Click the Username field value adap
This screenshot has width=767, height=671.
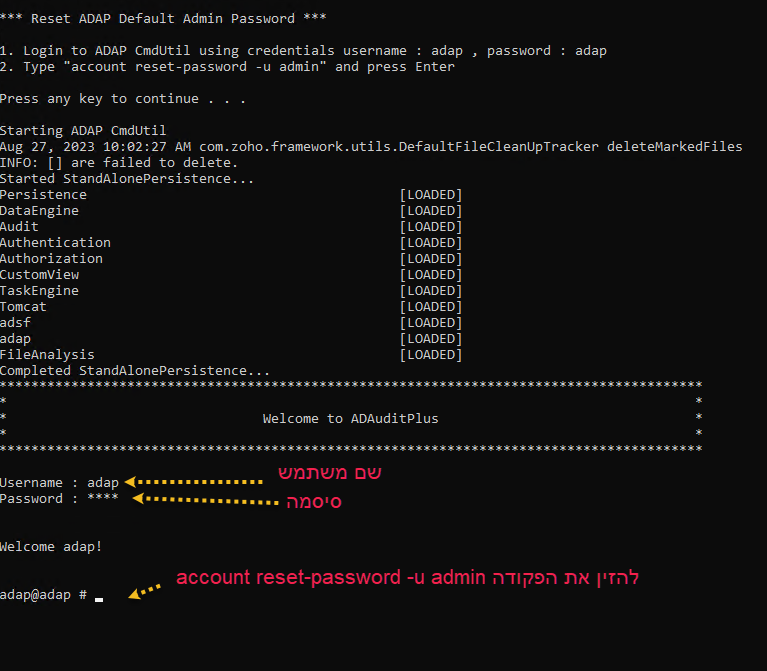[103, 483]
